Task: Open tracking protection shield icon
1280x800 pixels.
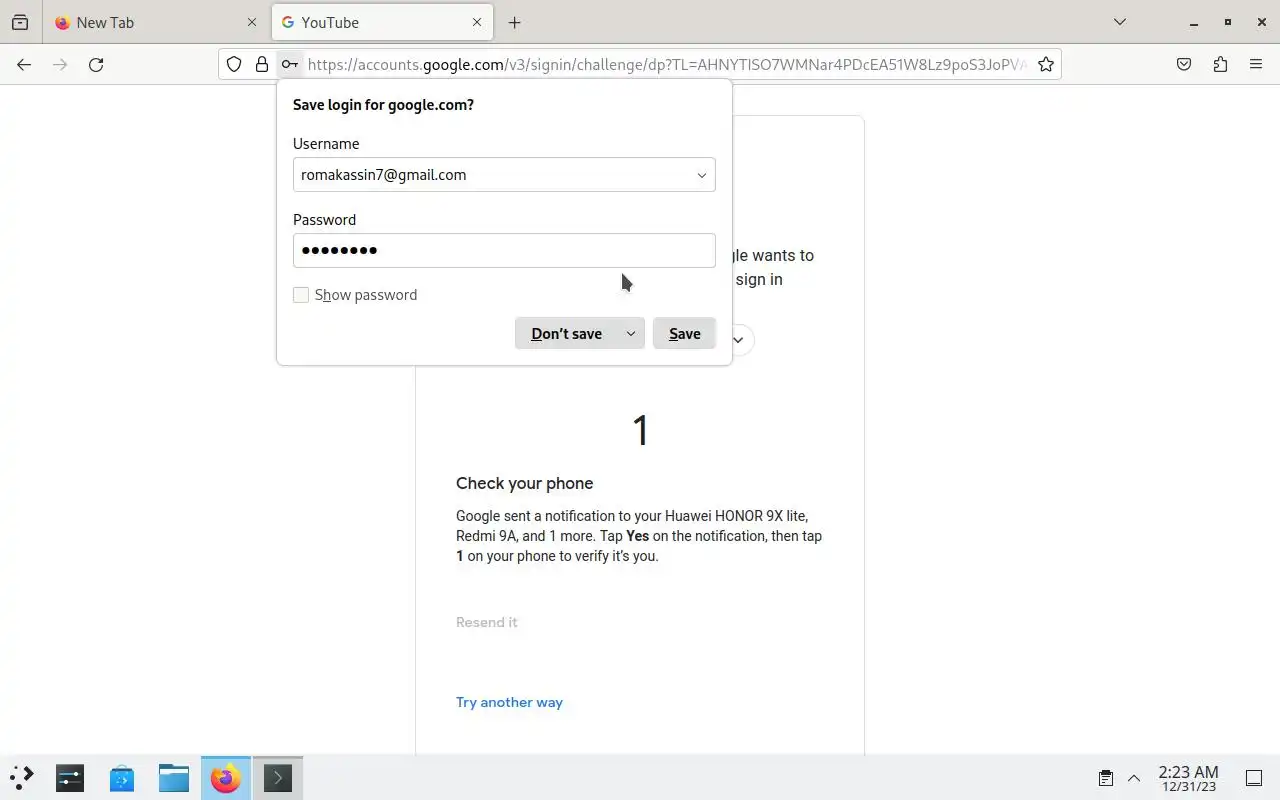Action: (x=234, y=64)
